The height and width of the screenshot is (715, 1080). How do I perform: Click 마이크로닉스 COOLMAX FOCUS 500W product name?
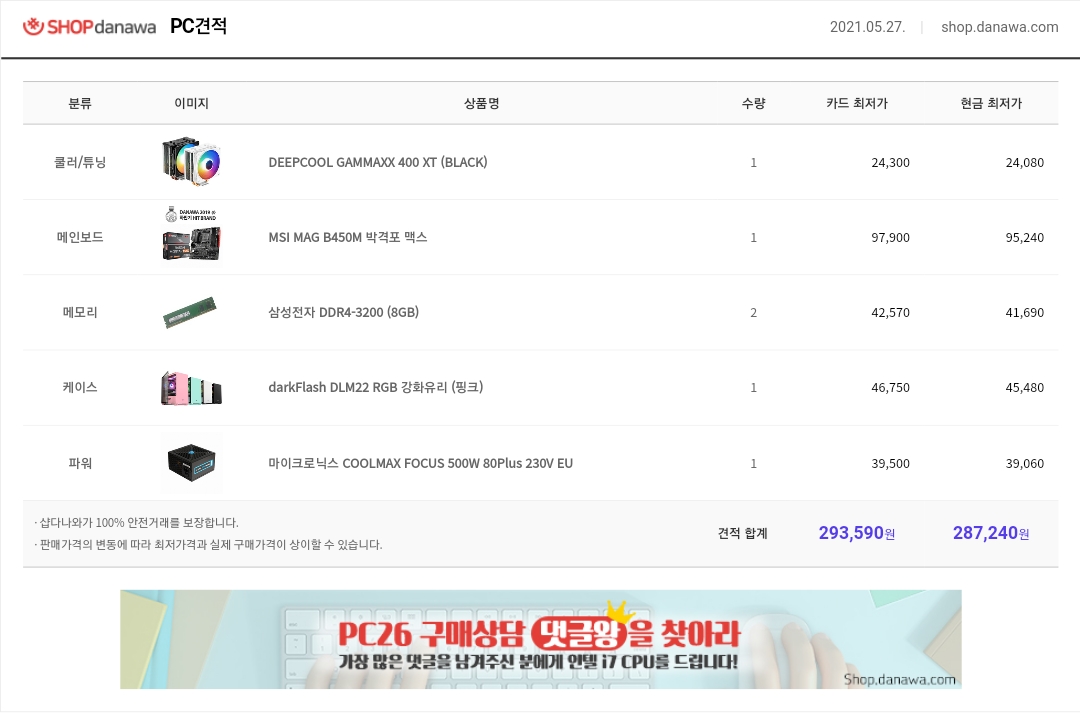pyautogui.click(x=420, y=464)
